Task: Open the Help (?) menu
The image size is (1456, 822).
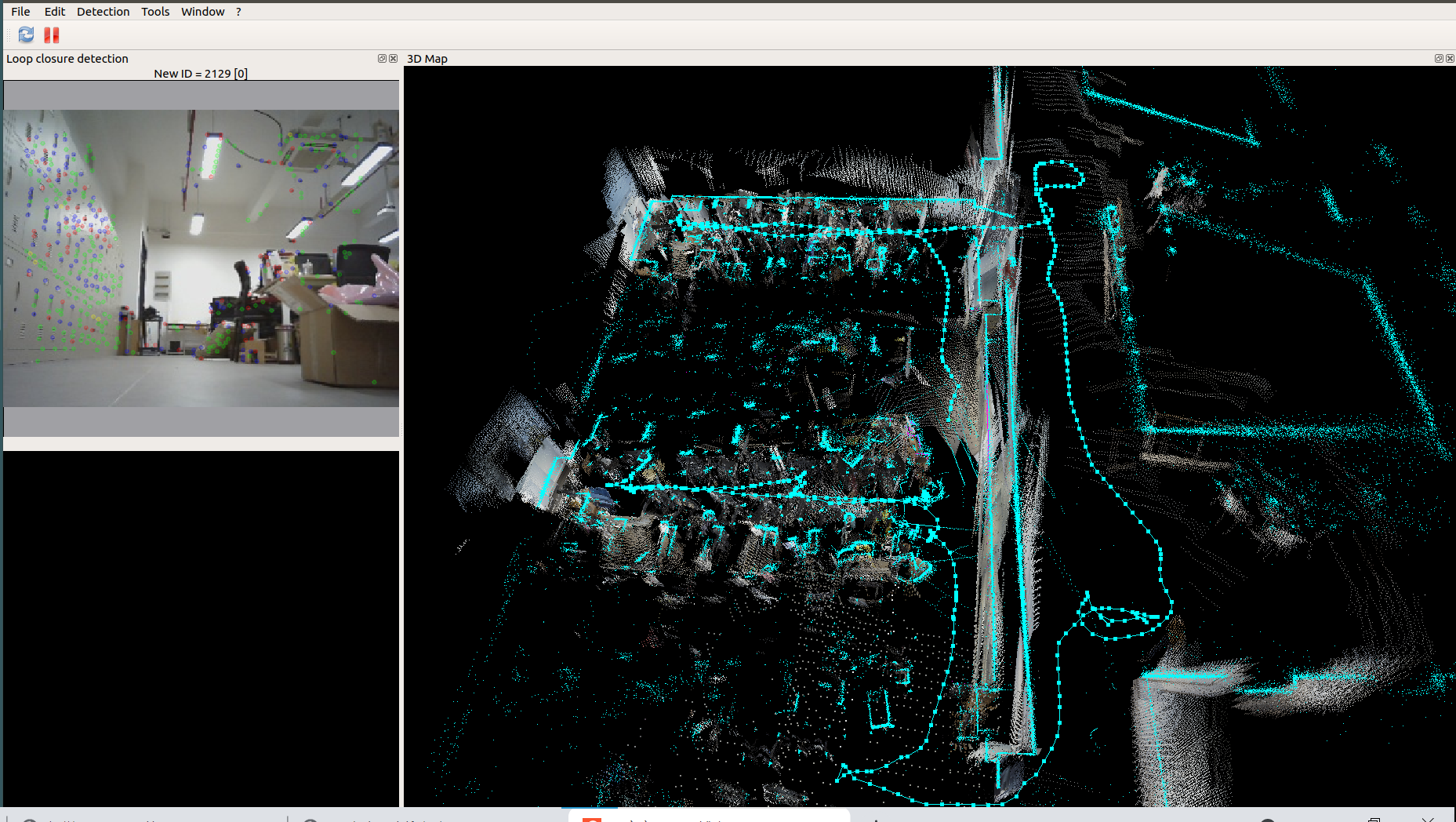Action: pyautogui.click(x=238, y=11)
